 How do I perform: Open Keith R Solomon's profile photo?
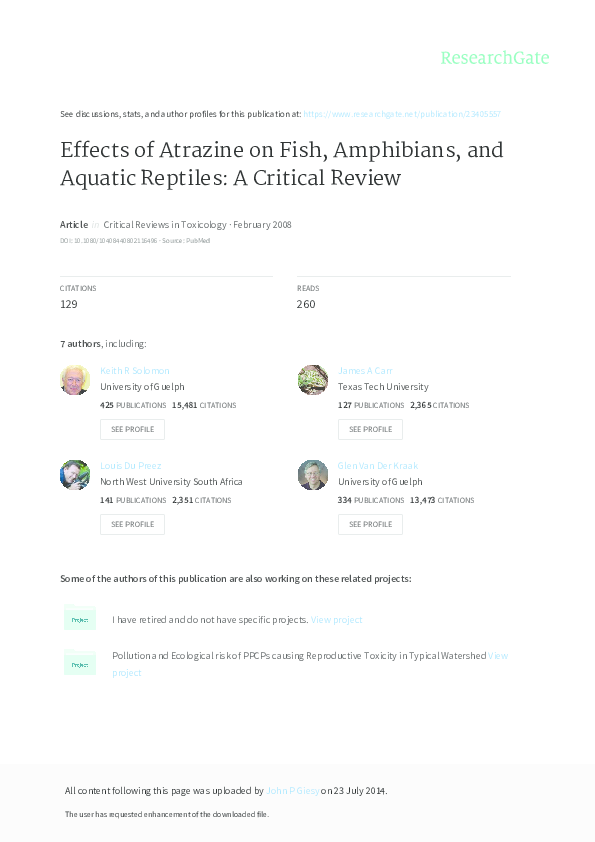(75, 380)
